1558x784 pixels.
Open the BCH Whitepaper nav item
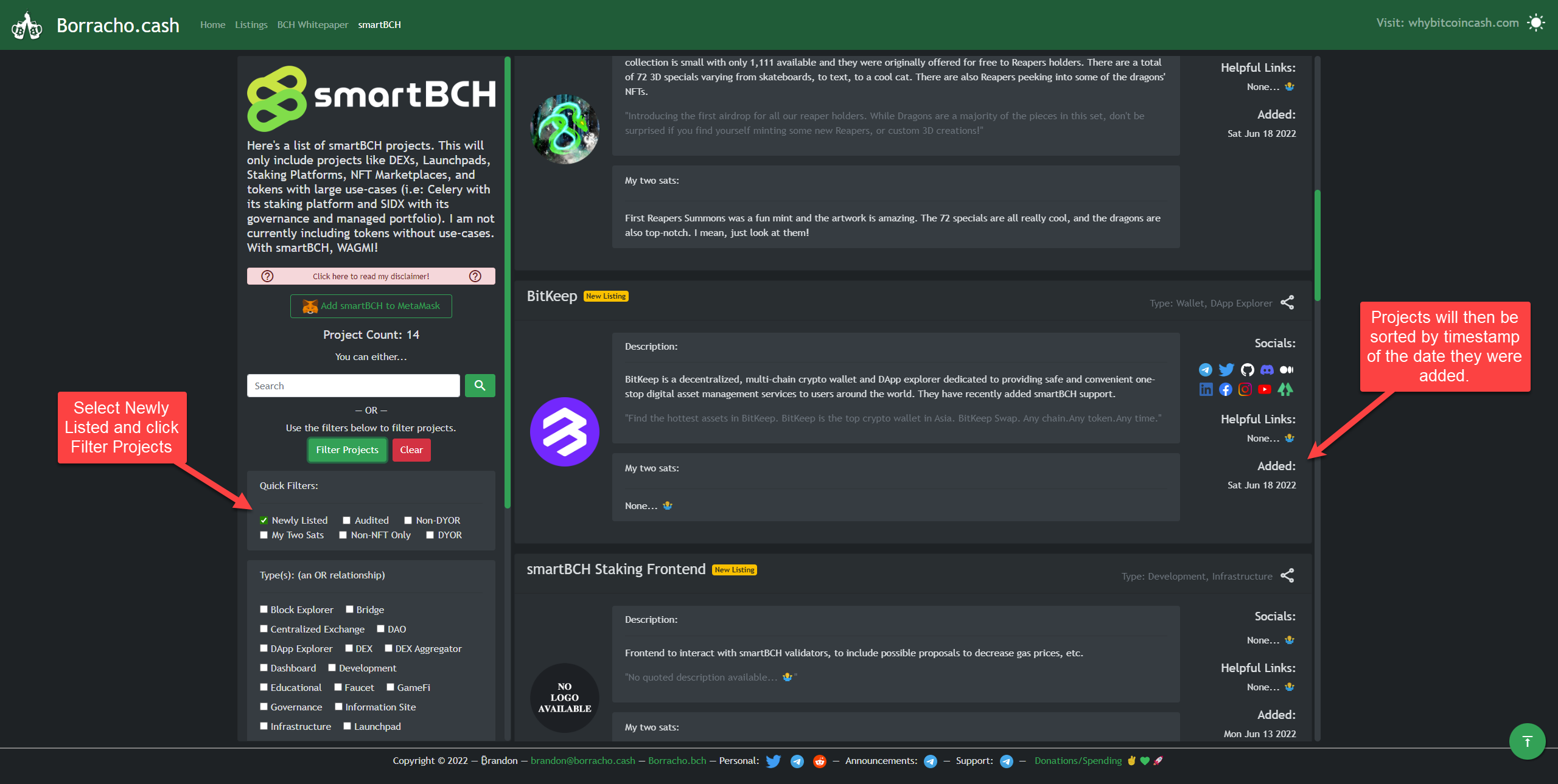[x=313, y=25]
